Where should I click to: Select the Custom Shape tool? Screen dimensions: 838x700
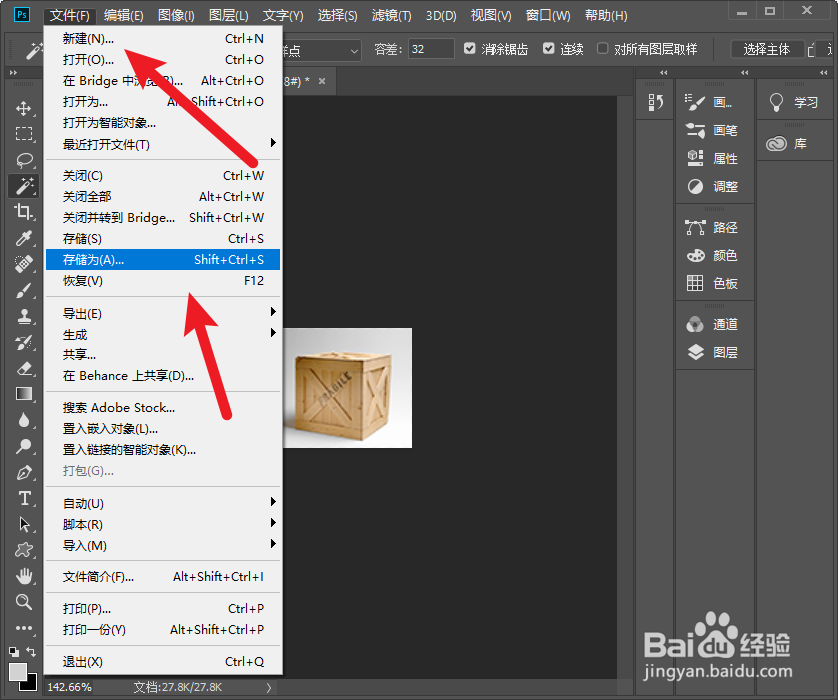24,550
